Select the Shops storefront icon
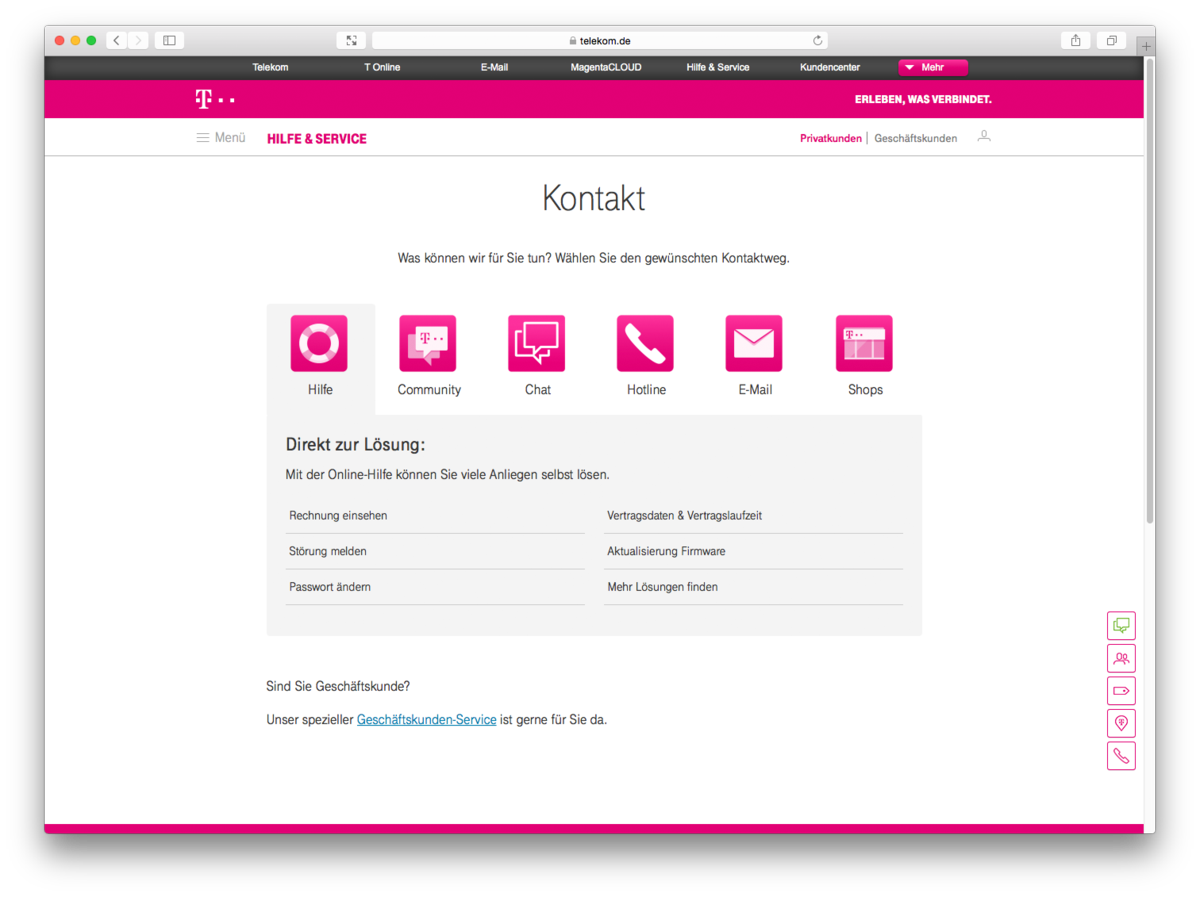The height and width of the screenshot is (897, 1200). coord(864,343)
